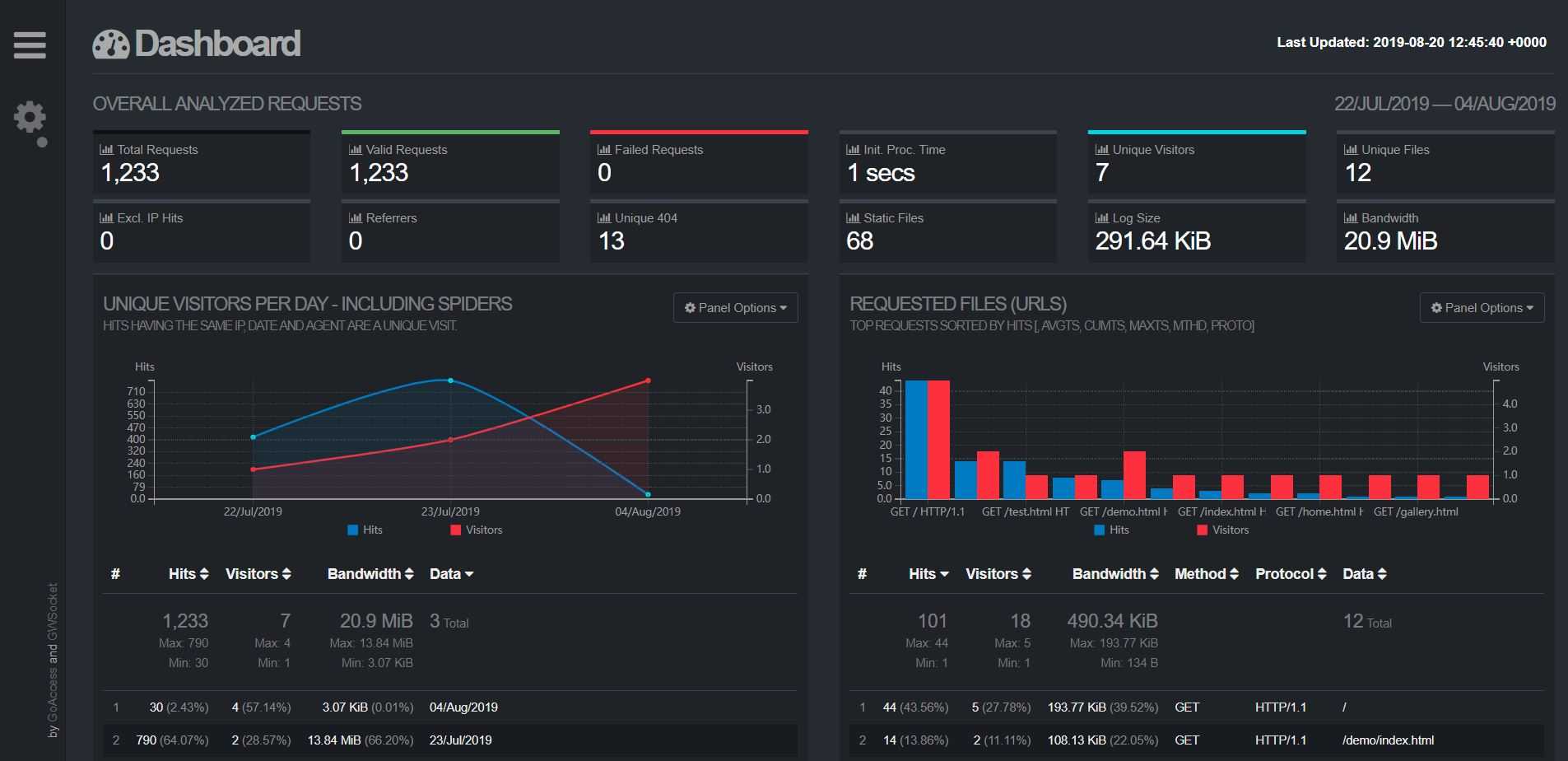Sort requested files by Visitors column
Image resolution: width=1568 pixels, height=761 pixels.
tap(998, 574)
